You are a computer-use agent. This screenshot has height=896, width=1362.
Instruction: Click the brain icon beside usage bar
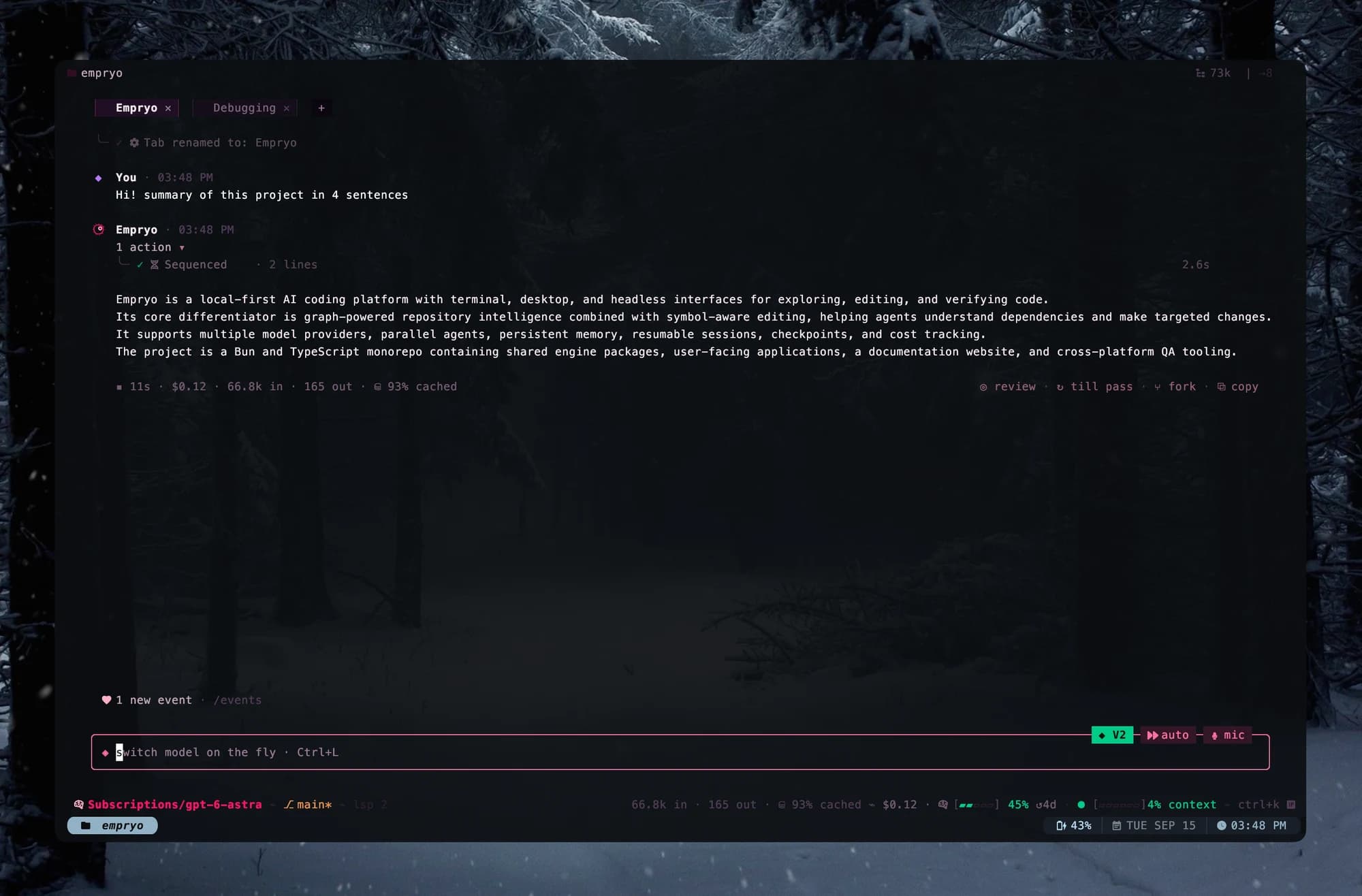(943, 805)
